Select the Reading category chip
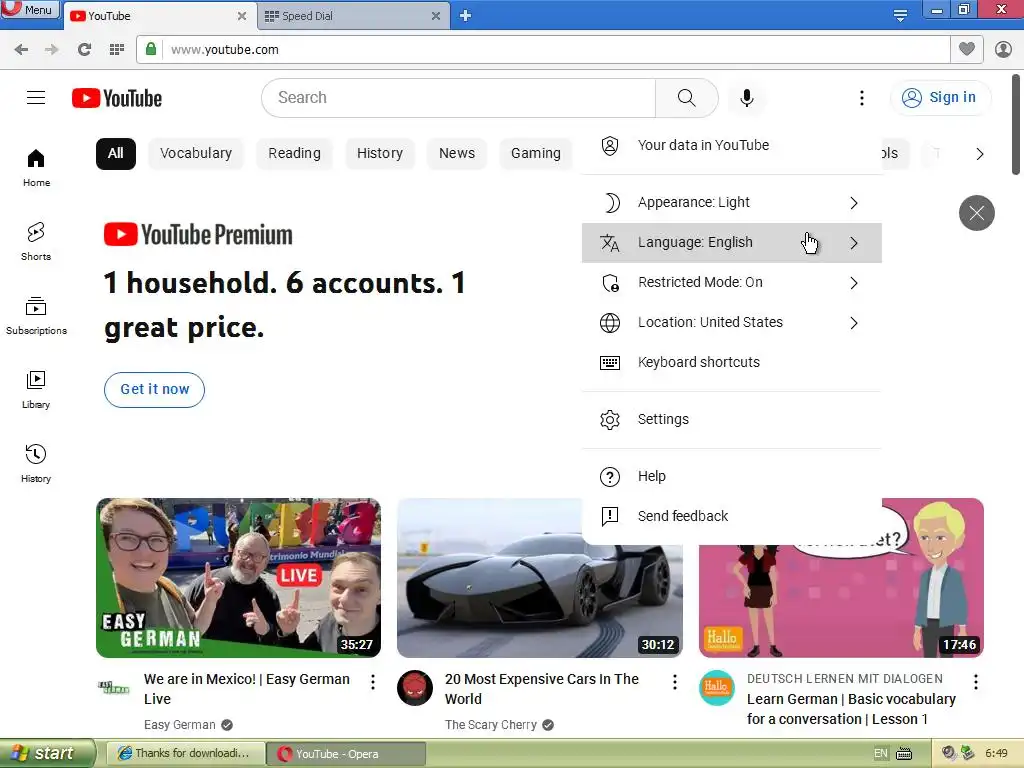1024x768 pixels. tap(295, 153)
